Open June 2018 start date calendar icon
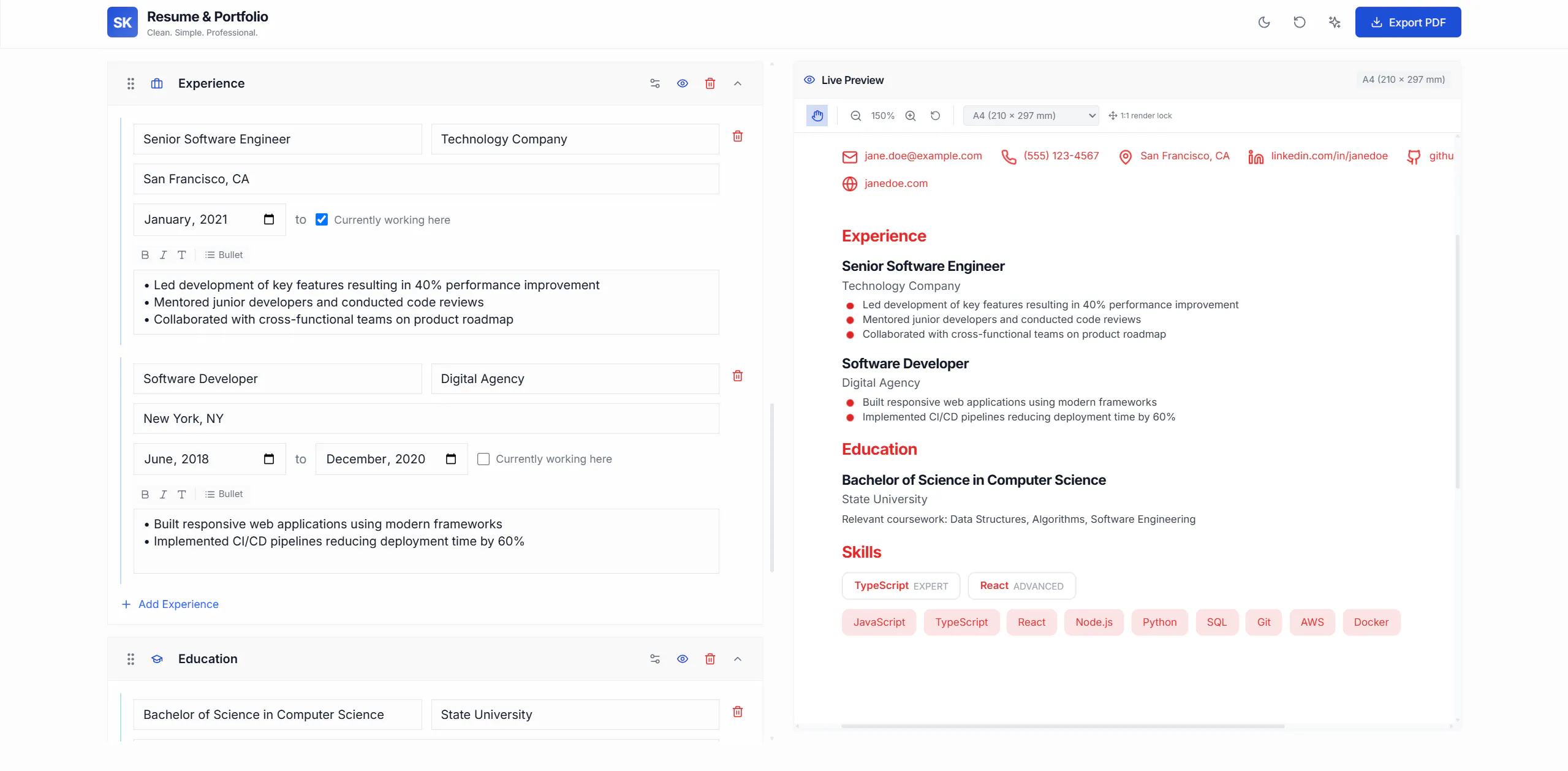1568x771 pixels. (269, 459)
